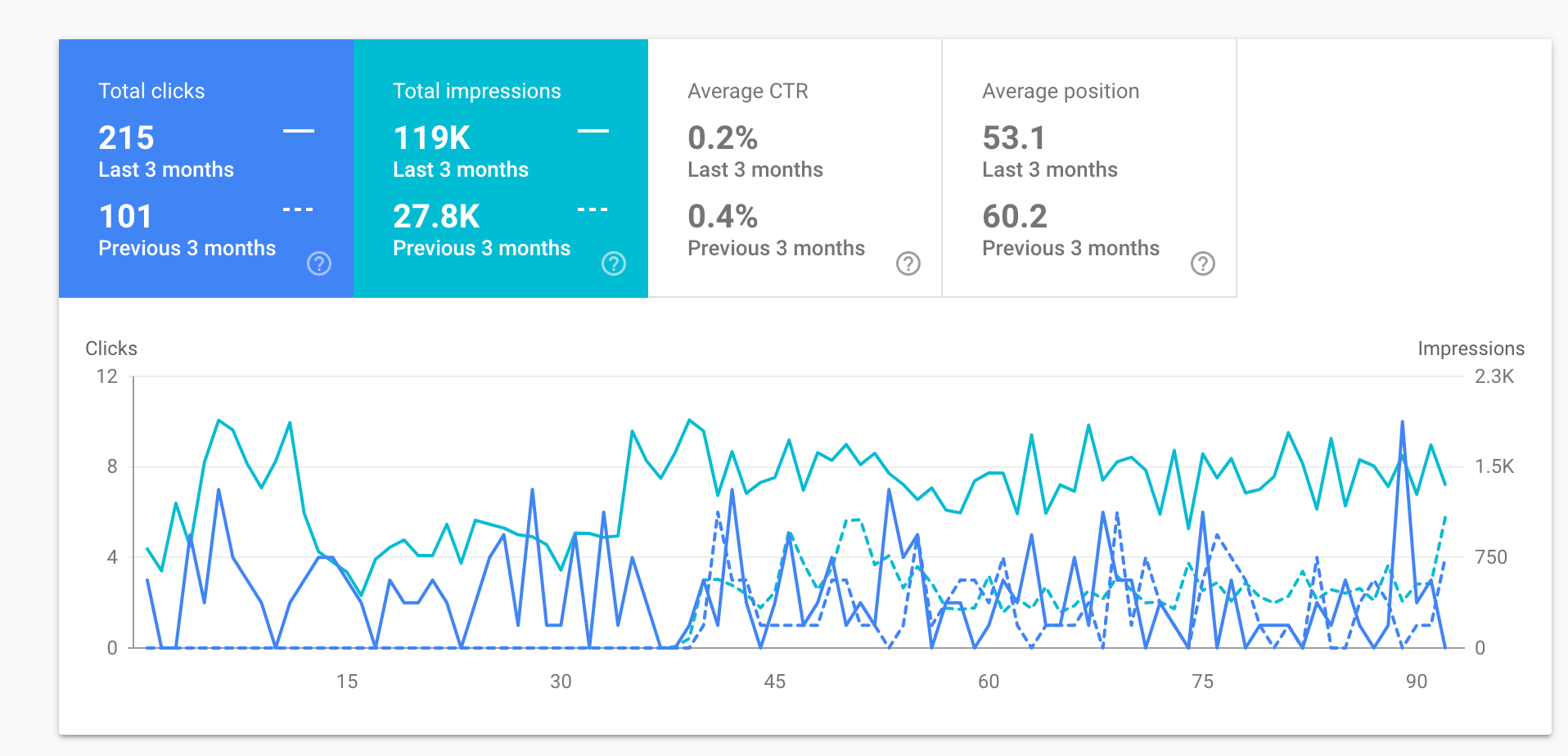The image size is (1568, 756).
Task: Click the dashed line legend in Total clicks
Action: [299, 209]
